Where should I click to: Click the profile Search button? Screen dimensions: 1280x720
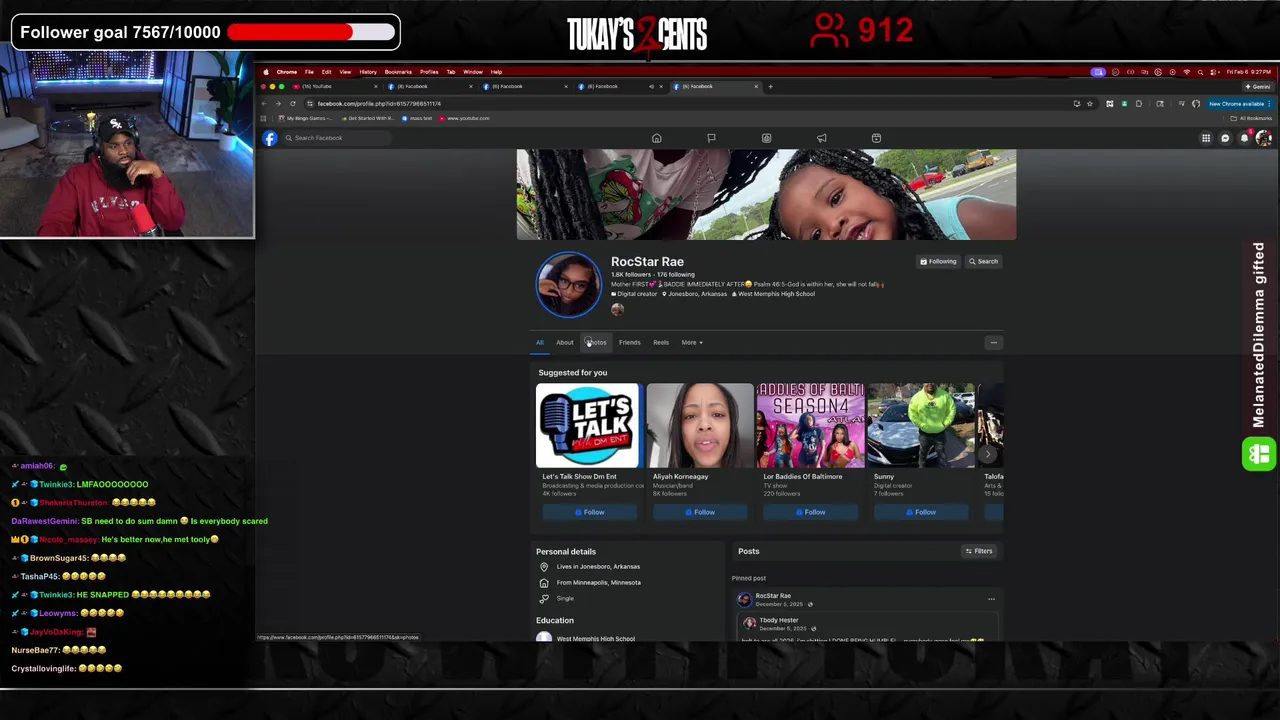tap(983, 262)
